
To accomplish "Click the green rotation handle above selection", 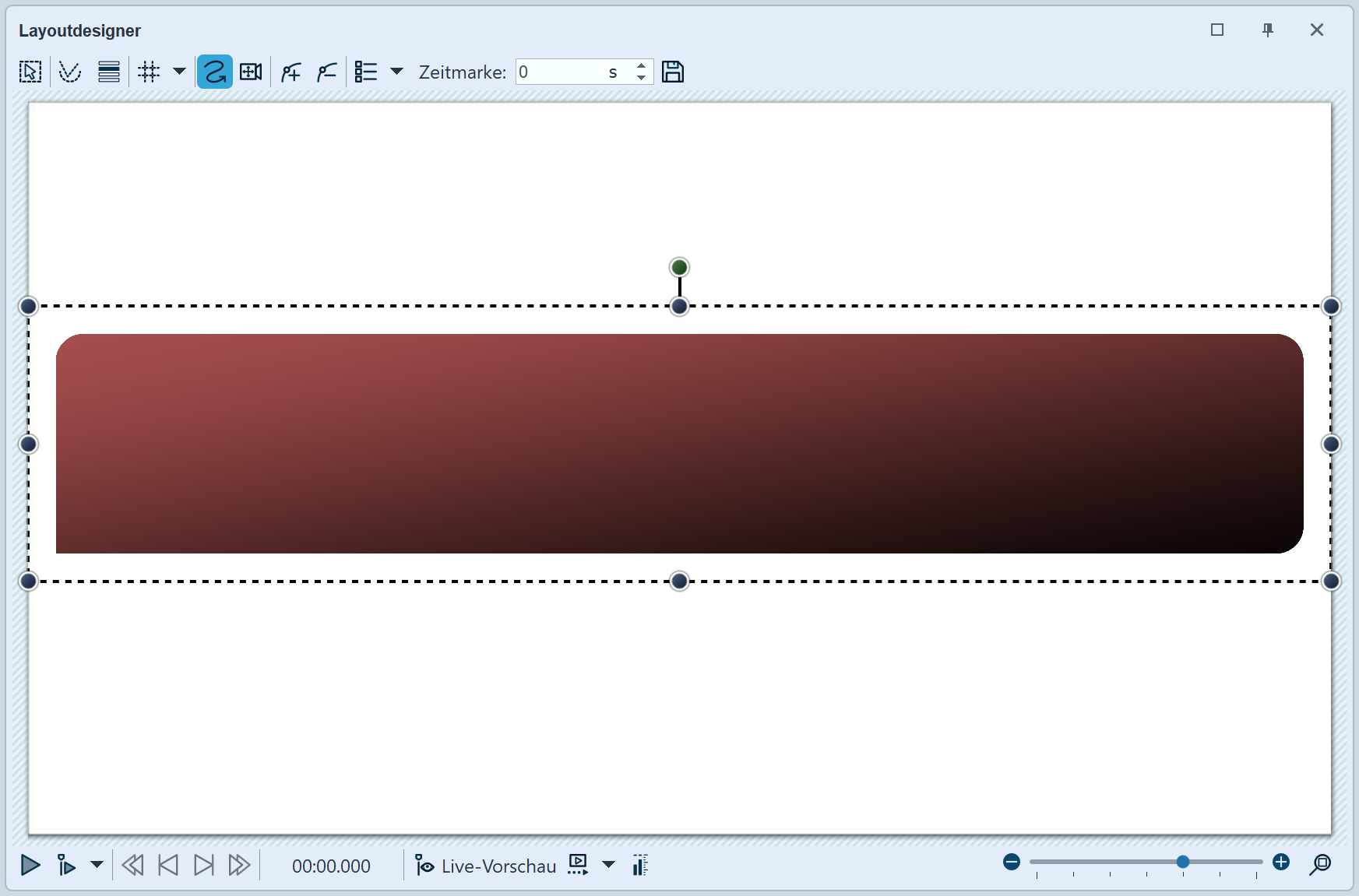I will [x=679, y=268].
